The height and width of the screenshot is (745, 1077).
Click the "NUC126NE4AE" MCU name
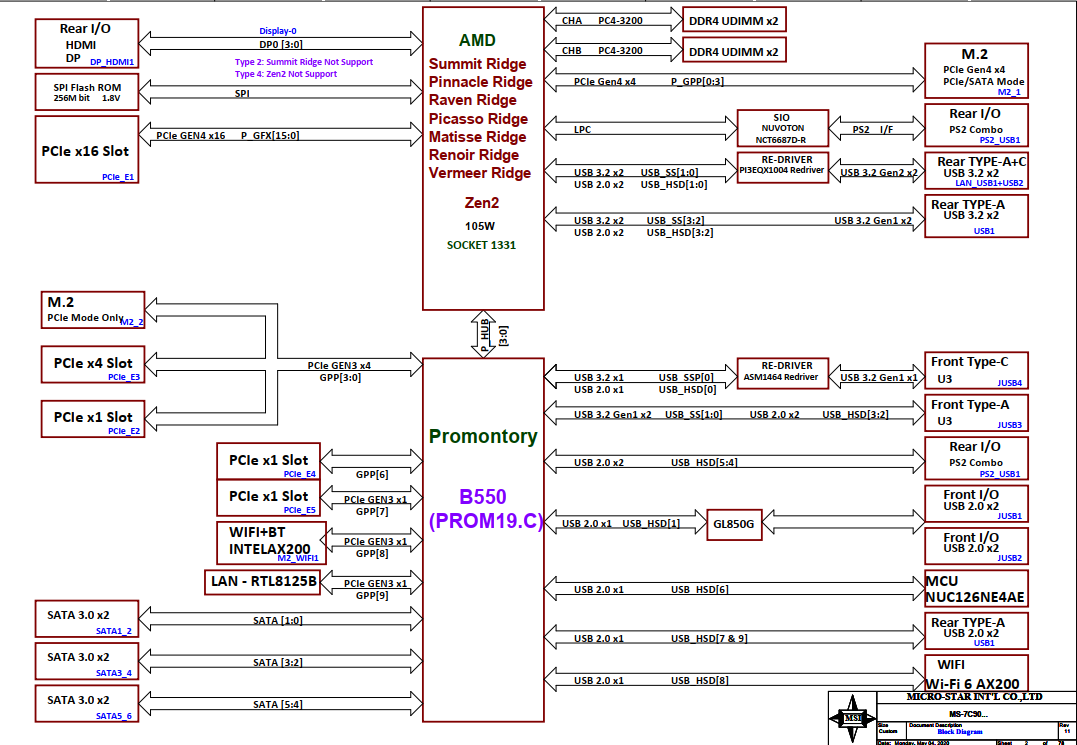tap(975, 597)
